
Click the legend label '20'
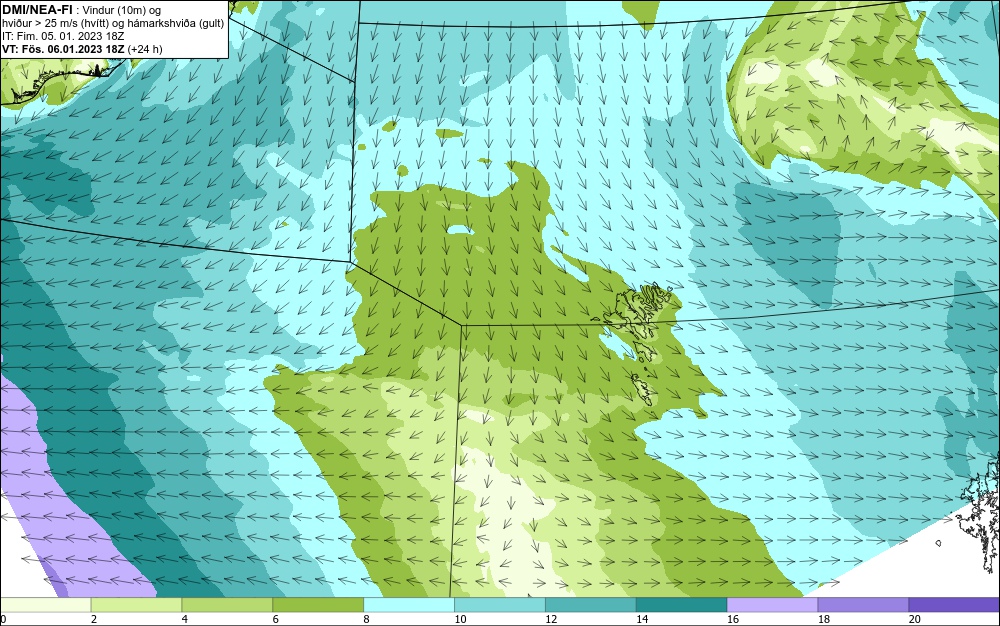(x=915, y=619)
